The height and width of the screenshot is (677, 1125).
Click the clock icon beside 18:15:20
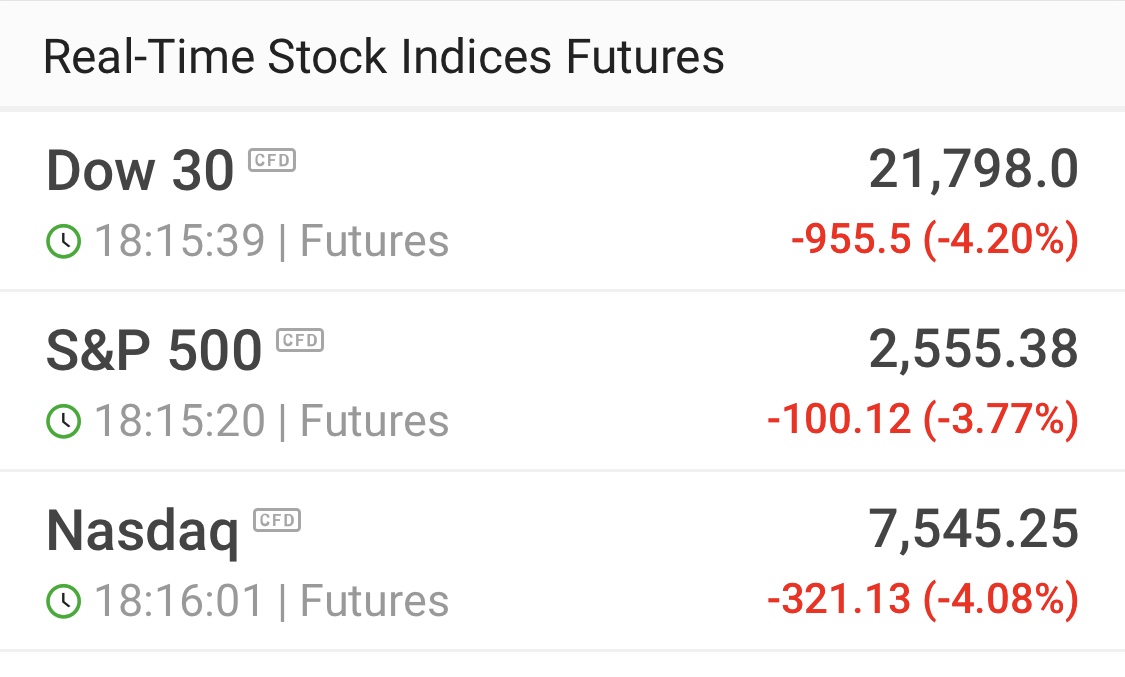(64, 421)
